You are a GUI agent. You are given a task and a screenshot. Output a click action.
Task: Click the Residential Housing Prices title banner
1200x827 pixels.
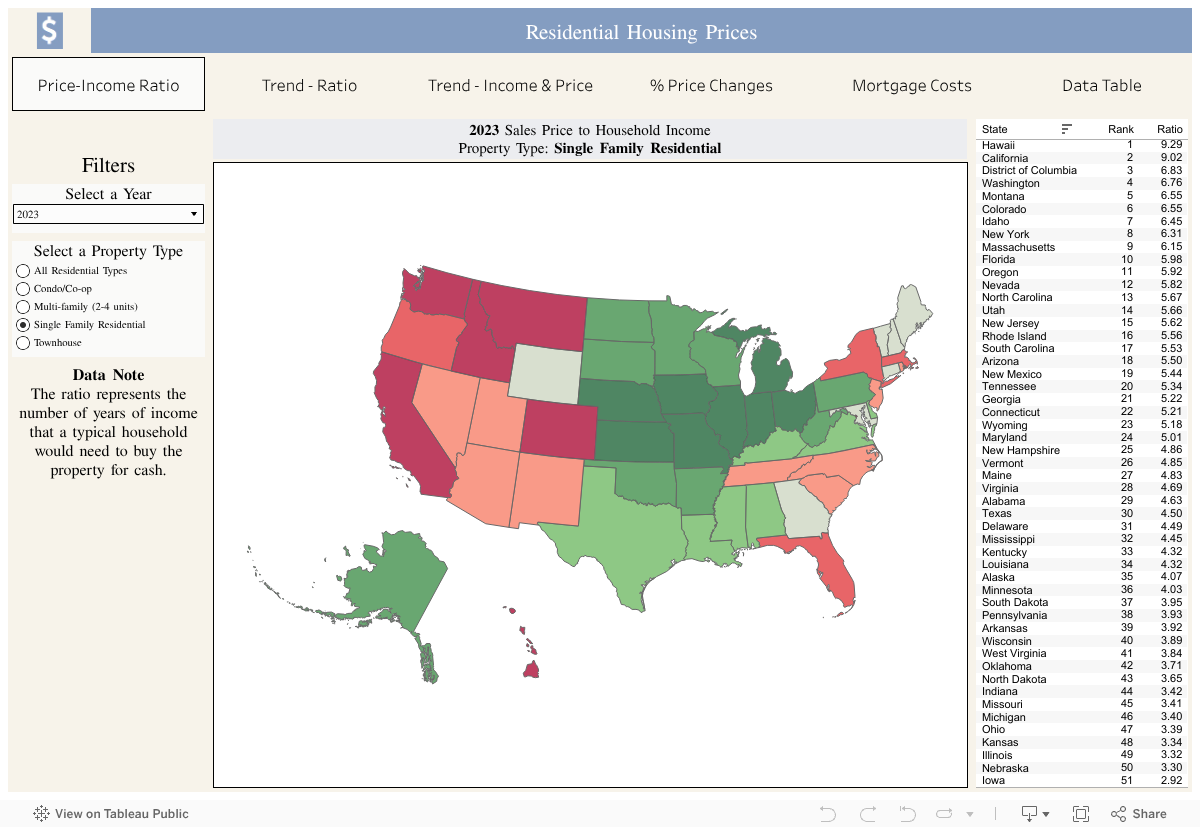[641, 31]
